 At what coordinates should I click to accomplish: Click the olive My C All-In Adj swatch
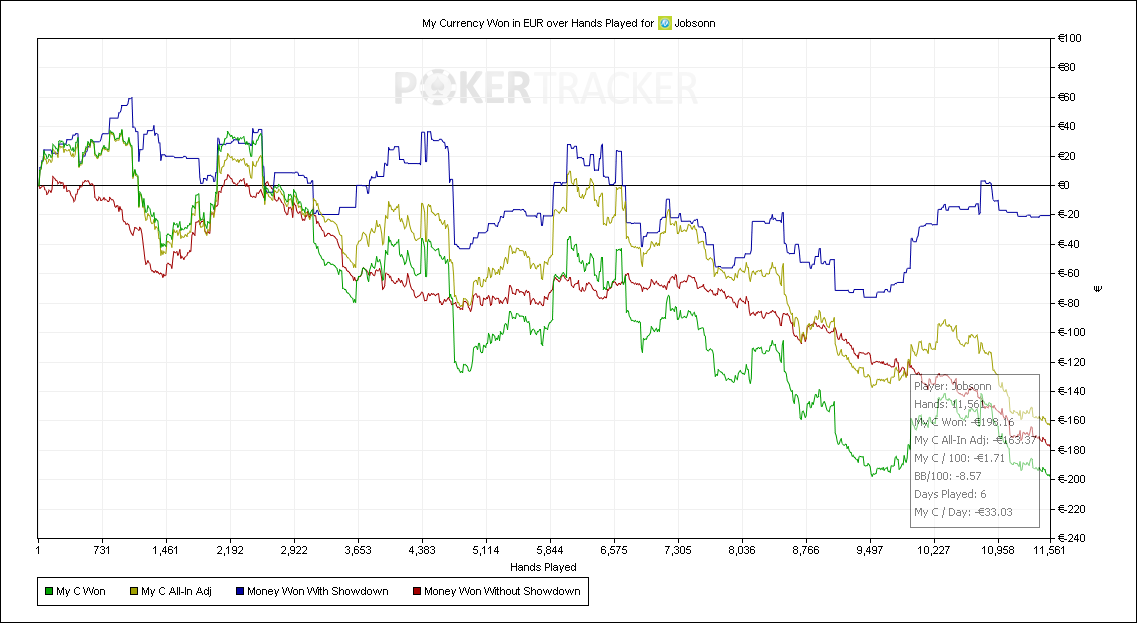(x=134, y=592)
